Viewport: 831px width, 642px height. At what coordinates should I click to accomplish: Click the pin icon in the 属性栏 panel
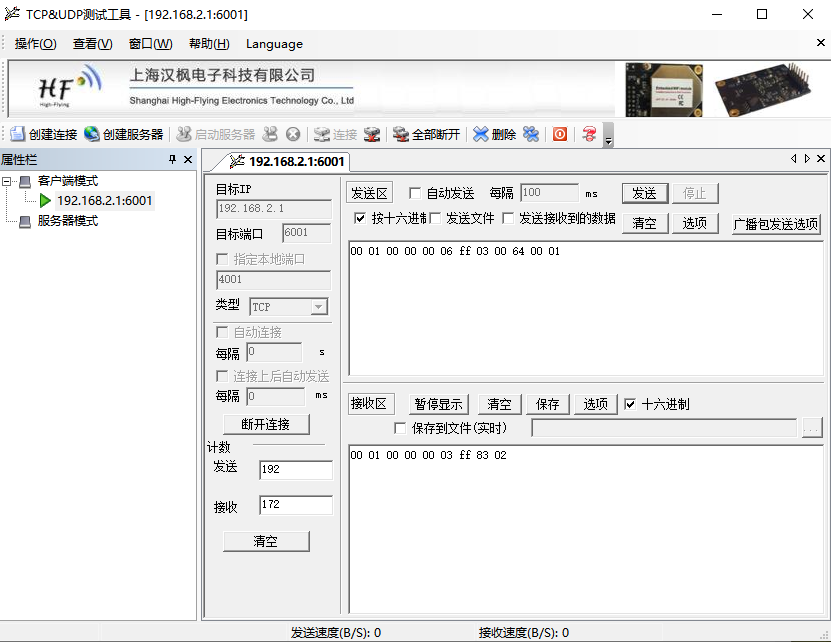click(x=173, y=159)
